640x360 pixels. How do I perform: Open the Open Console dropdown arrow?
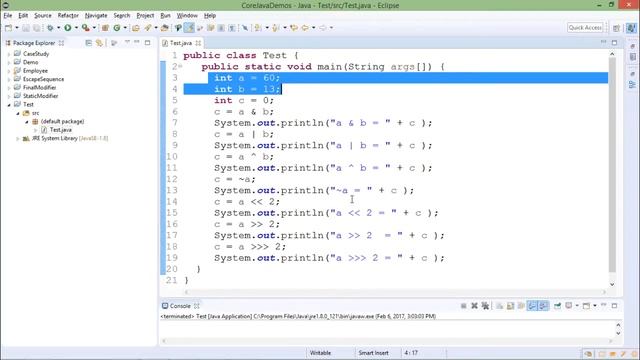pos(595,306)
